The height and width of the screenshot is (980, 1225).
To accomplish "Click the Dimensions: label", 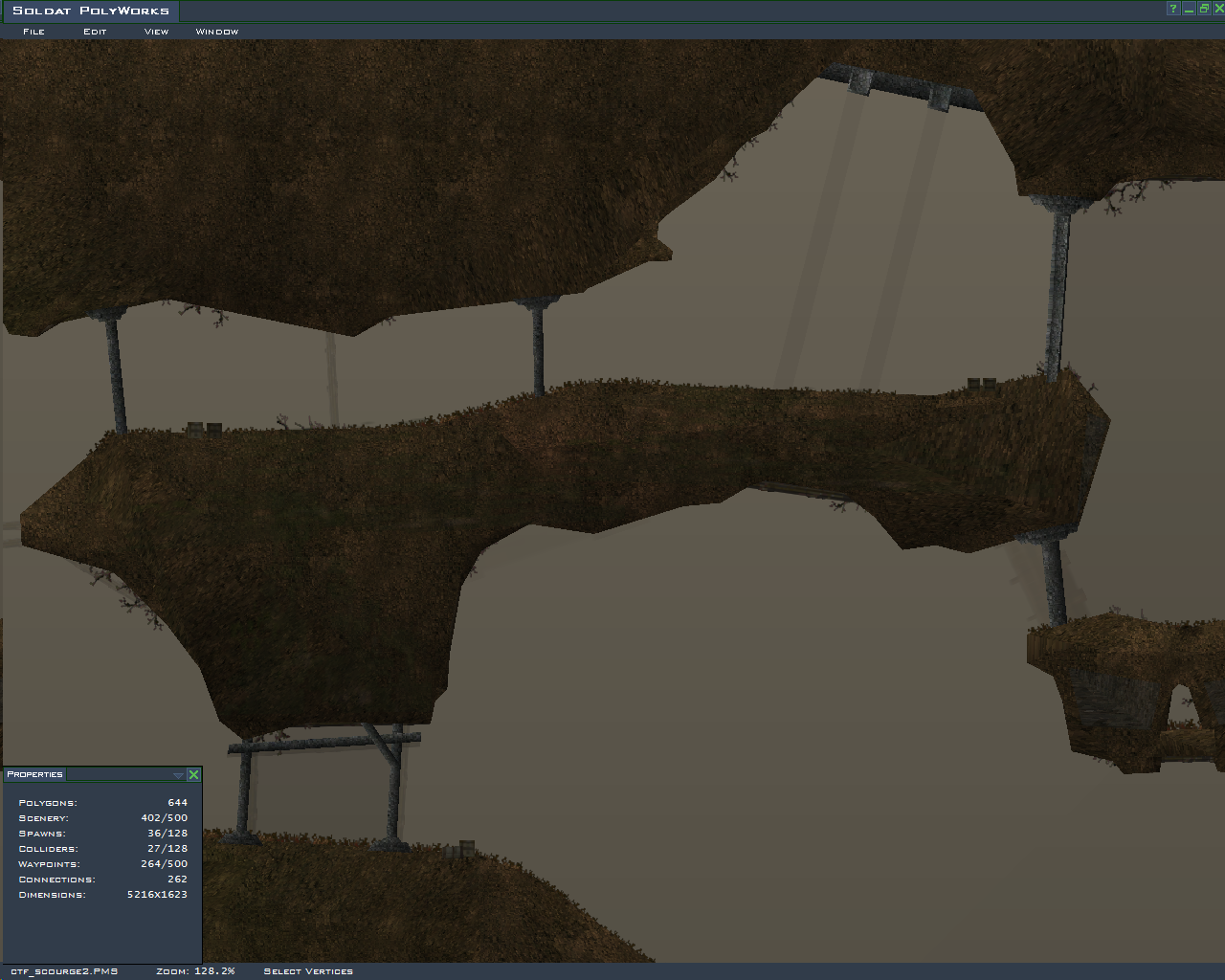I will coord(52,895).
